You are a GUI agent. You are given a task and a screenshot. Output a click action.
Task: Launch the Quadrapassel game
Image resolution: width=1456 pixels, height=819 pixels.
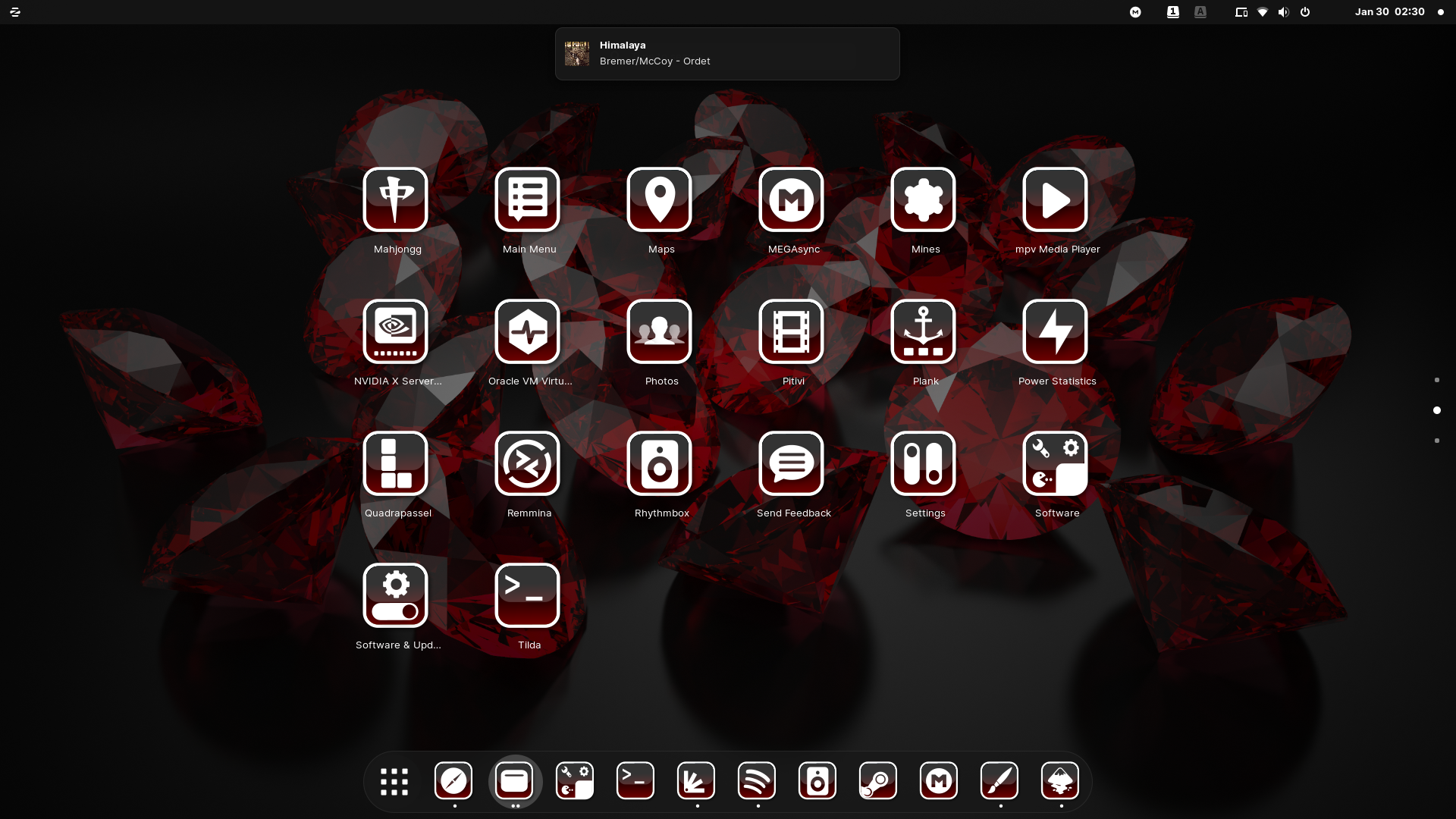(396, 463)
